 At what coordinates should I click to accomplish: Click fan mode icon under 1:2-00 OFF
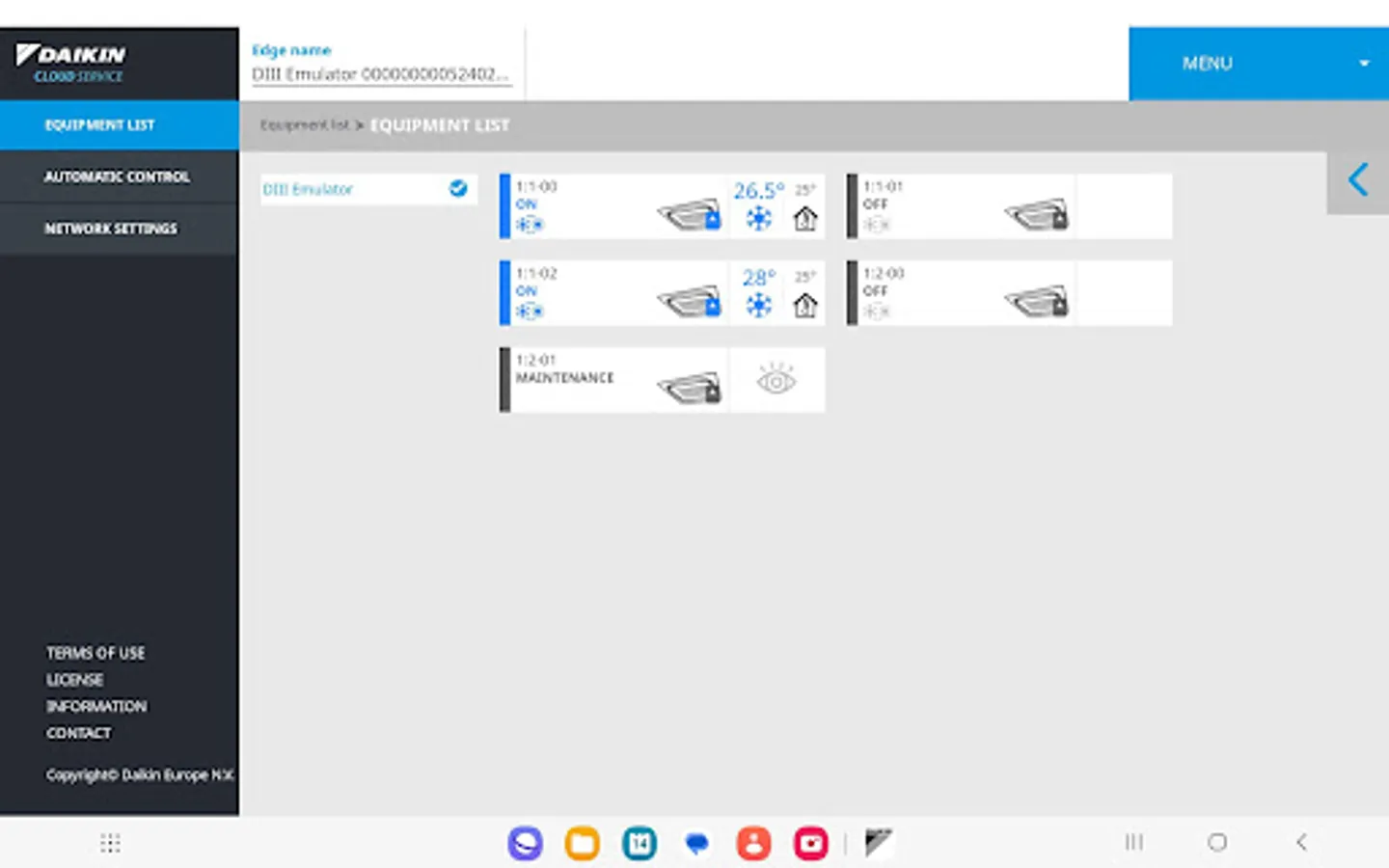[x=877, y=312]
